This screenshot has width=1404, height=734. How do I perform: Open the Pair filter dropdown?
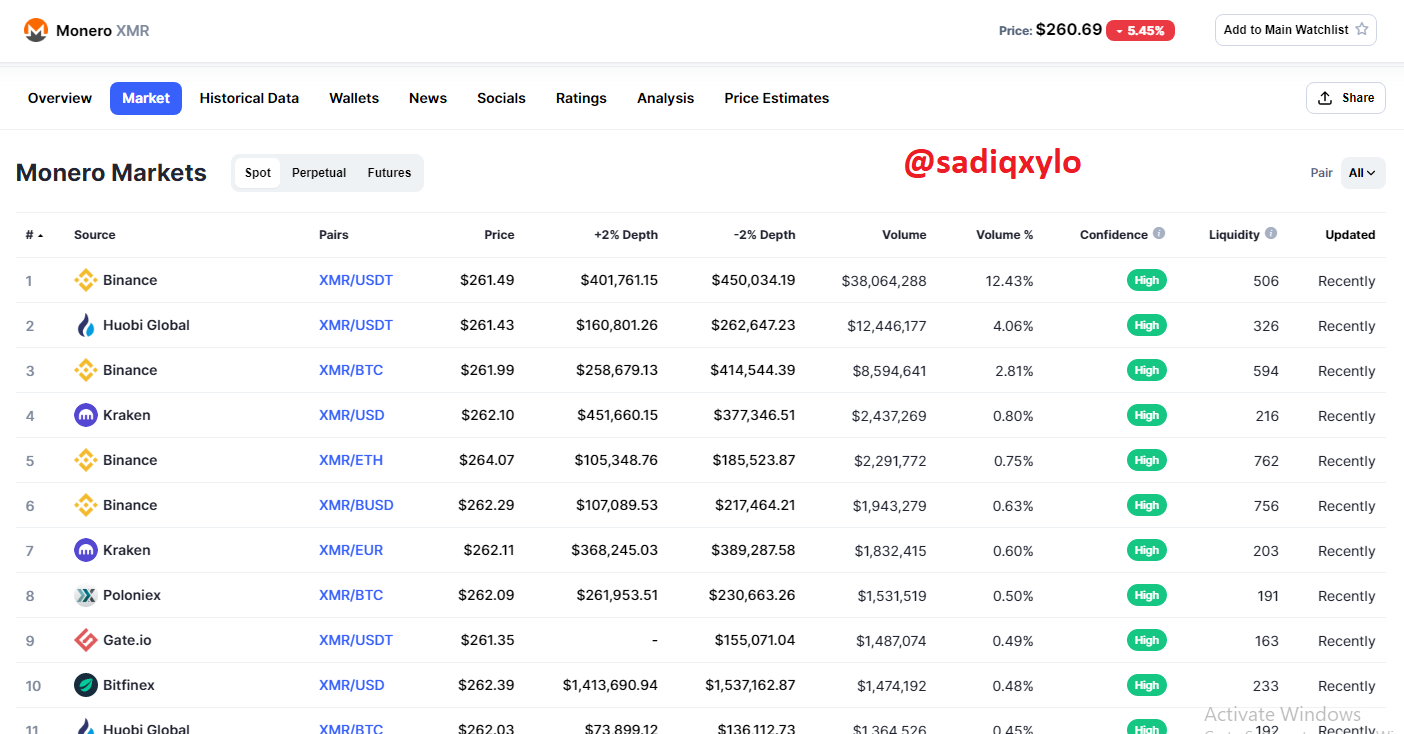[1363, 173]
